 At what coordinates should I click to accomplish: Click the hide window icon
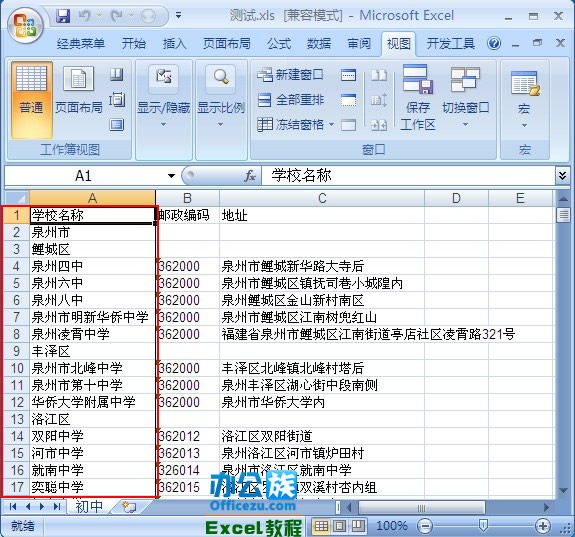pos(348,100)
